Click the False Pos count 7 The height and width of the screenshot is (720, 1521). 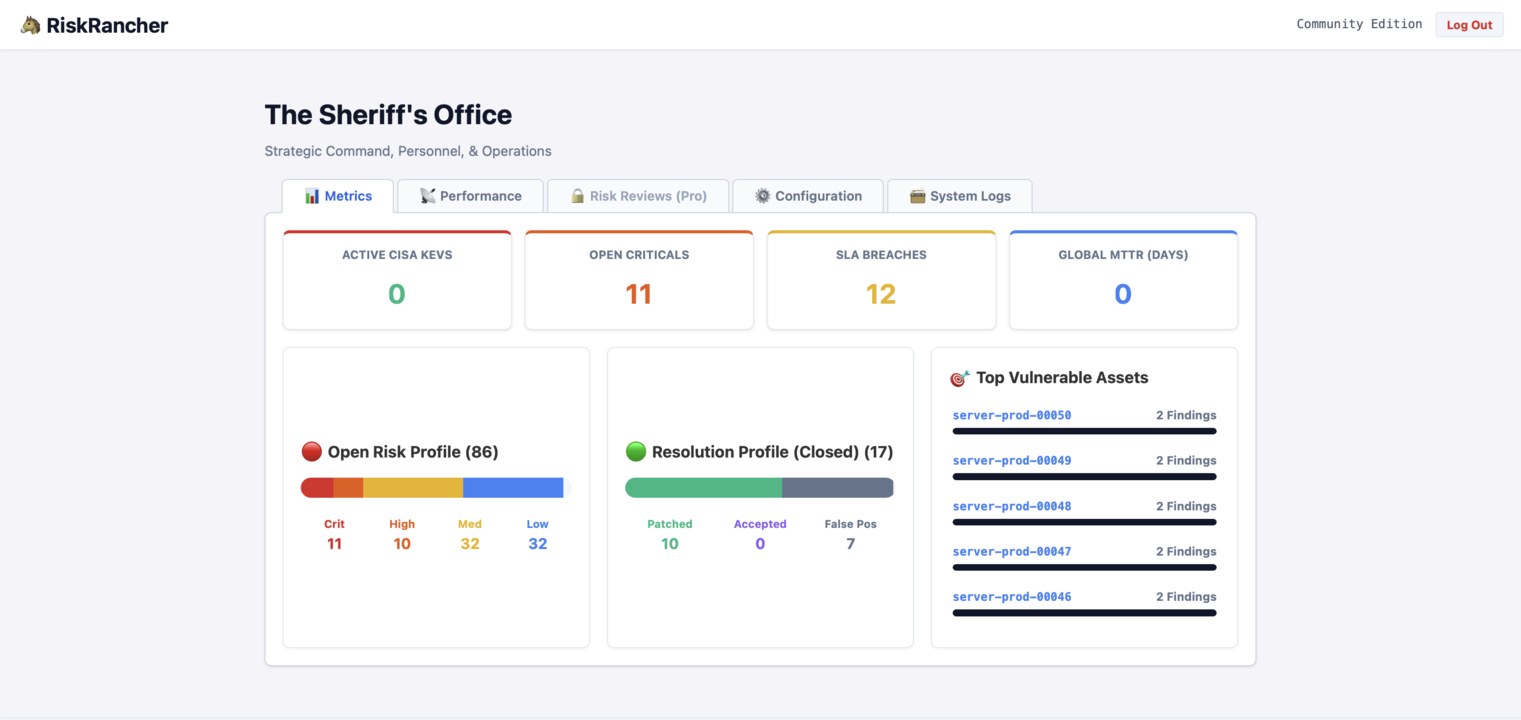(851, 544)
